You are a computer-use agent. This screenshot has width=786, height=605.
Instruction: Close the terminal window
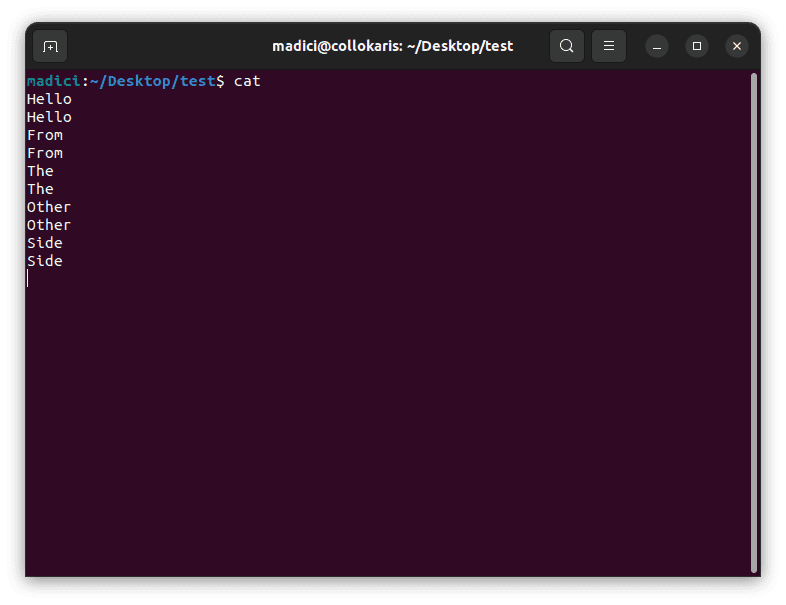[x=737, y=46]
